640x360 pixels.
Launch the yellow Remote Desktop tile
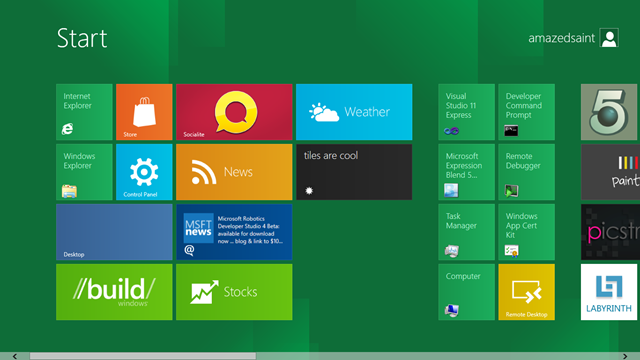[527, 292]
